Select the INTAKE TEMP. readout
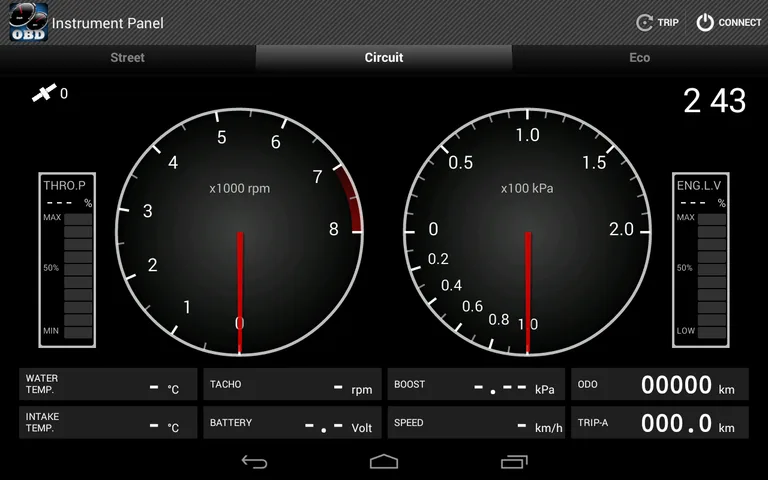Image resolution: width=768 pixels, height=480 pixels. [x=108, y=422]
